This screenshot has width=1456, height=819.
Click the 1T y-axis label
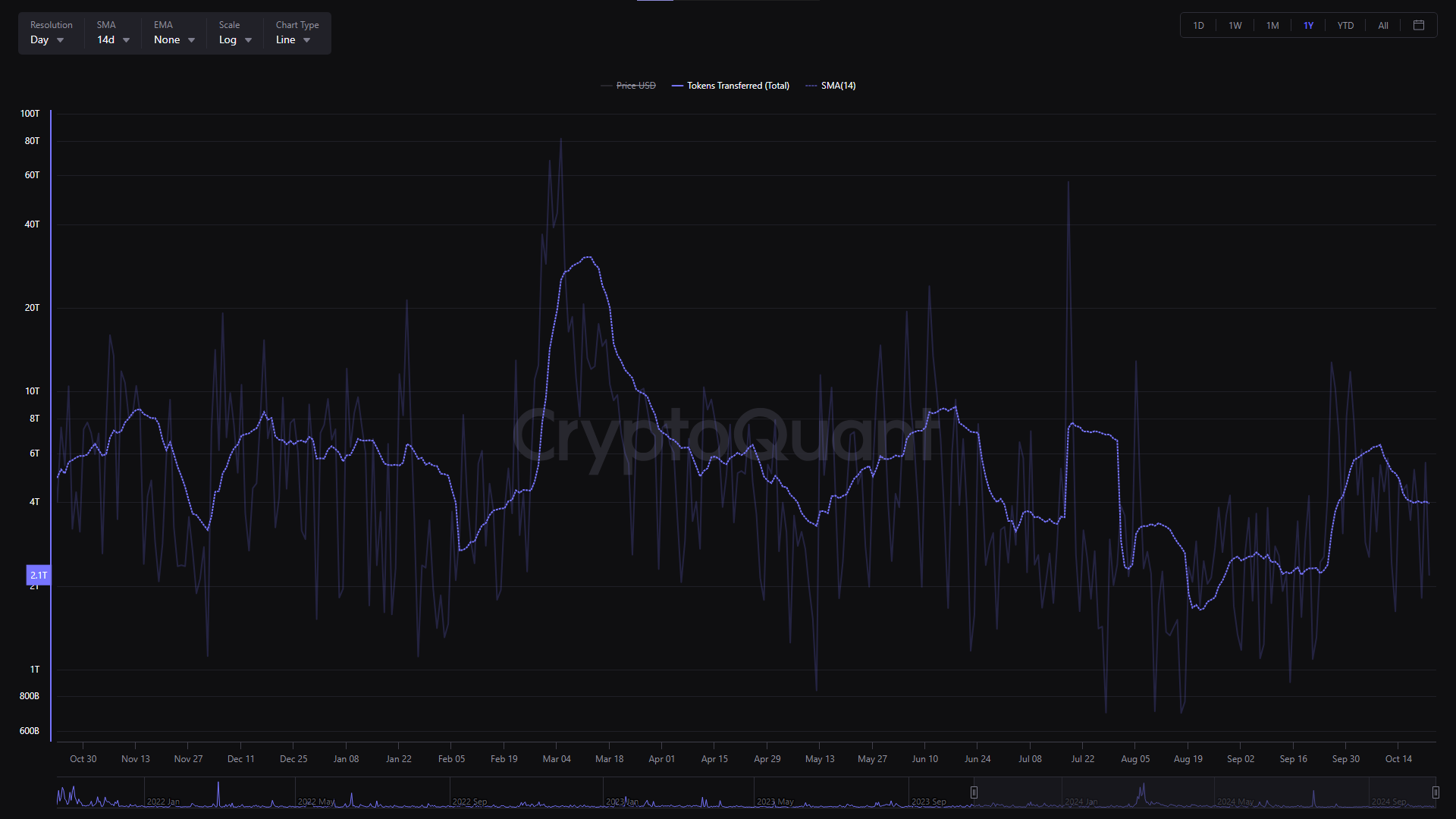34,670
